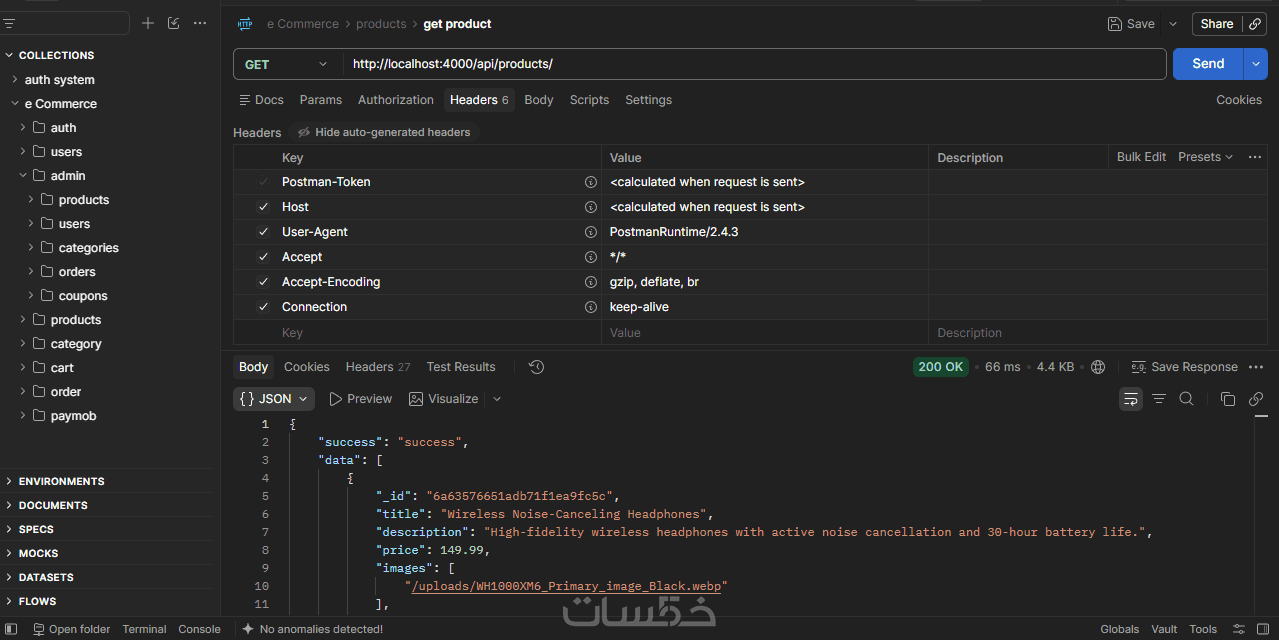Open the GET method dropdown
The width and height of the screenshot is (1279, 640).
point(287,64)
